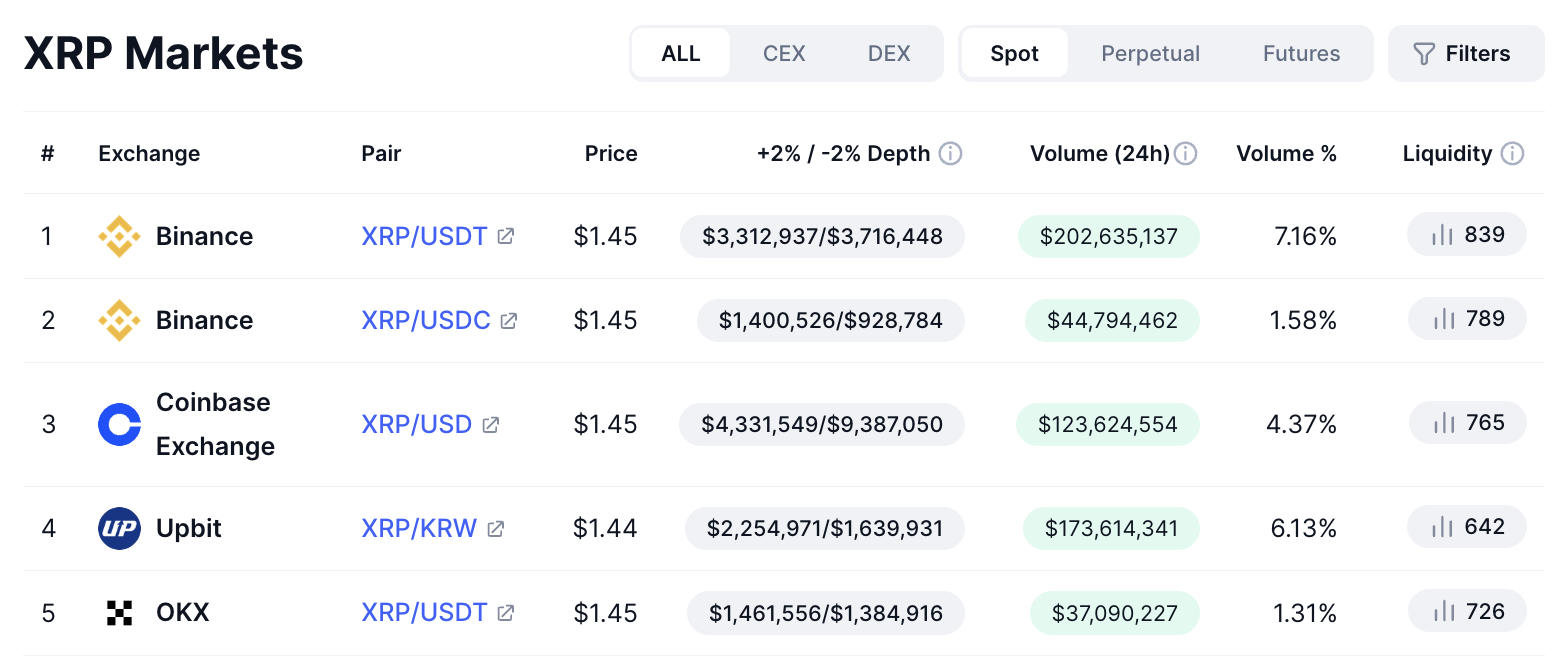1556x672 pixels.
Task: Click the external link icon next to XRP/KRW
Action: point(496,528)
